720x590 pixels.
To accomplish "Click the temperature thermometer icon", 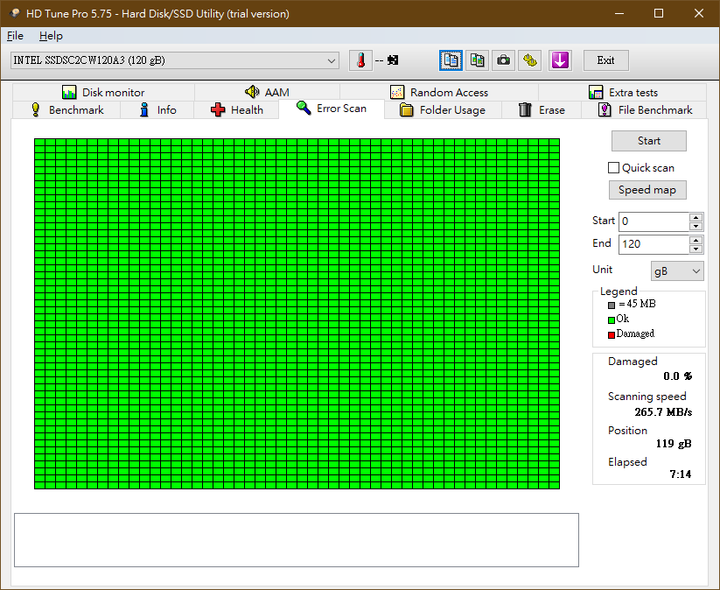I will [360, 60].
